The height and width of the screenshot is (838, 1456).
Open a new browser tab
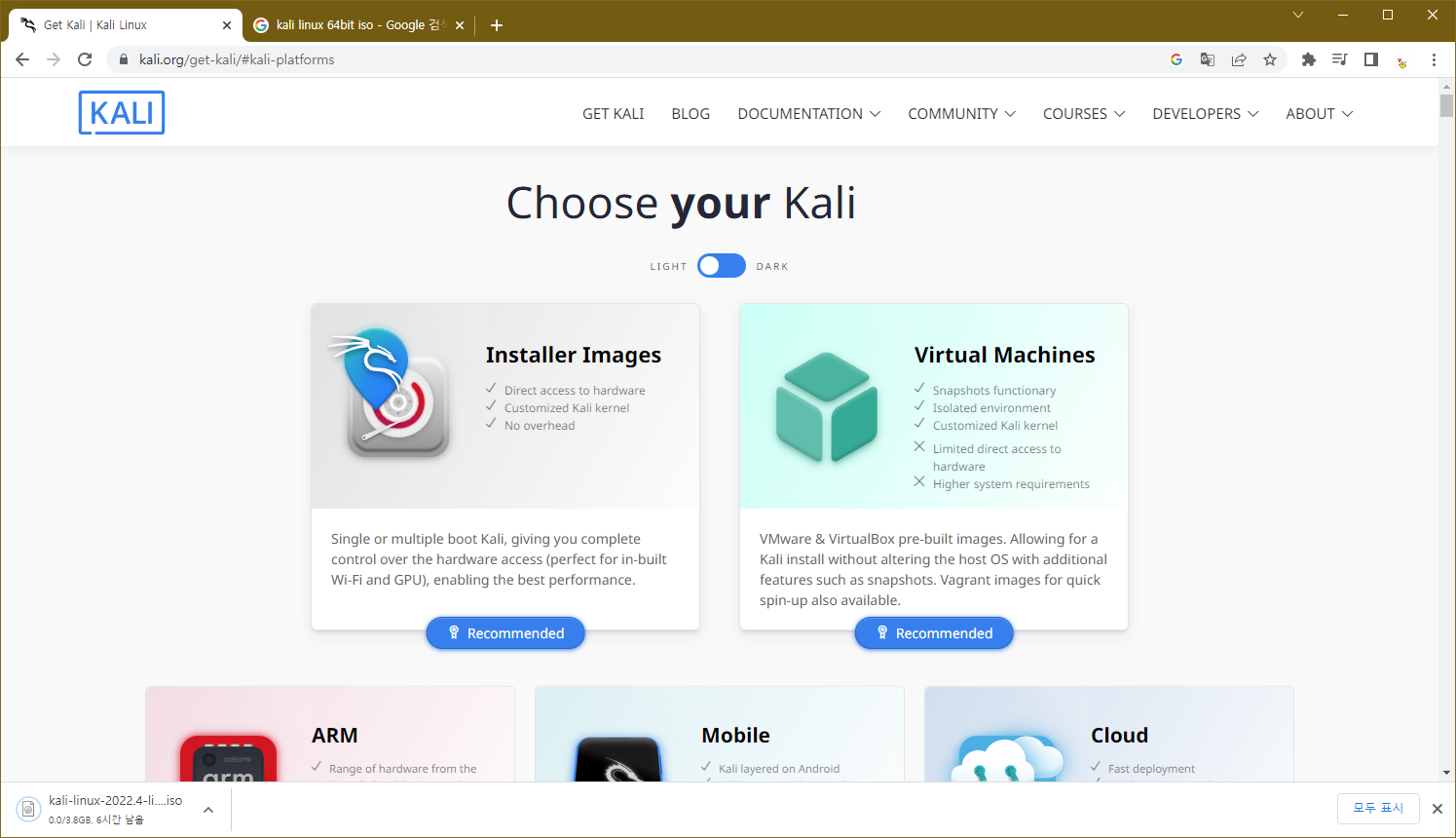(497, 25)
